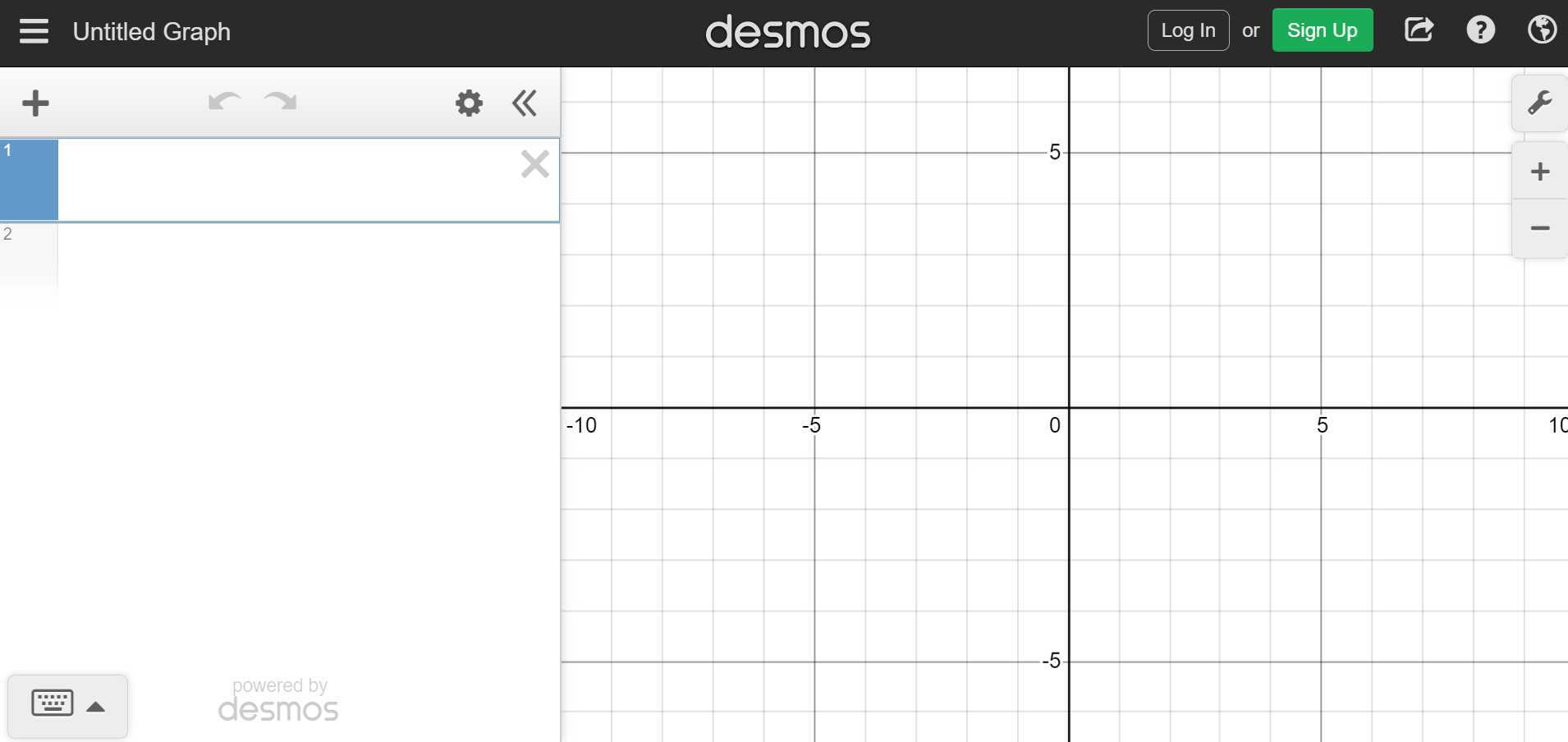The height and width of the screenshot is (742, 1568).
Task: Share the graph using the export icon
Action: tap(1418, 30)
